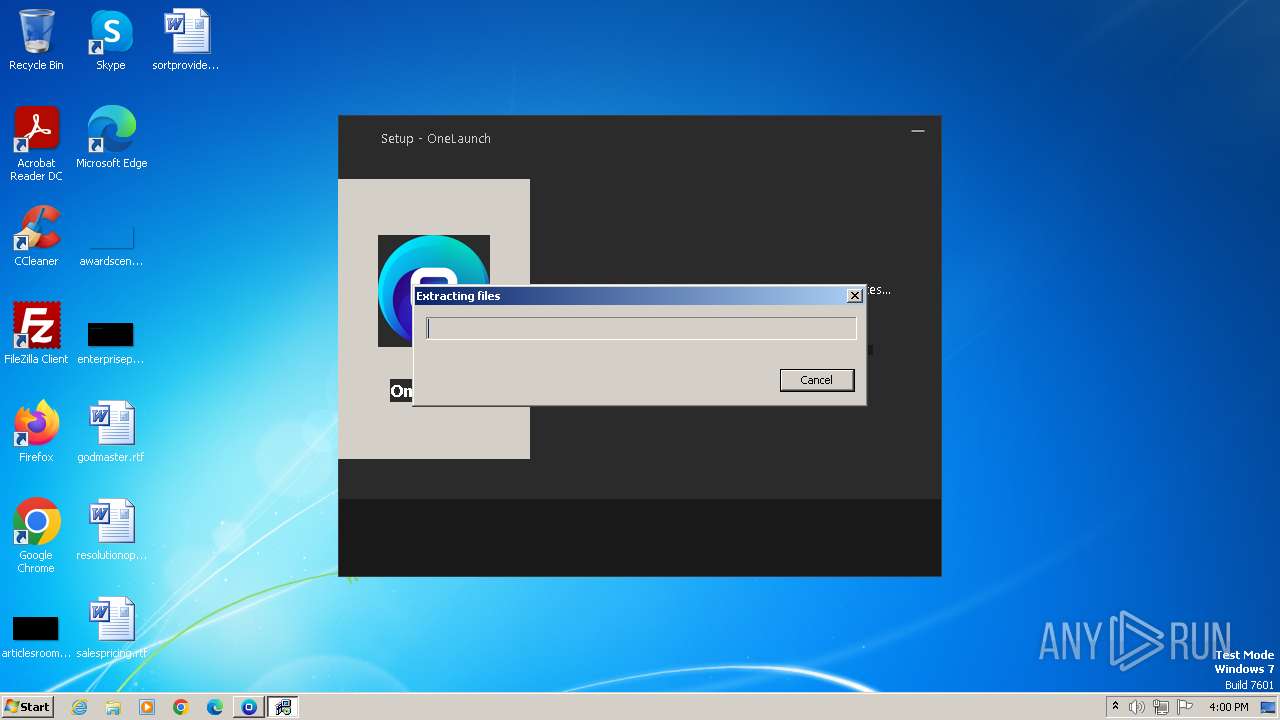Viewport: 1280px width, 720px height.
Task: Open Windows Media Player from taskbar
Action: (147, 707)
